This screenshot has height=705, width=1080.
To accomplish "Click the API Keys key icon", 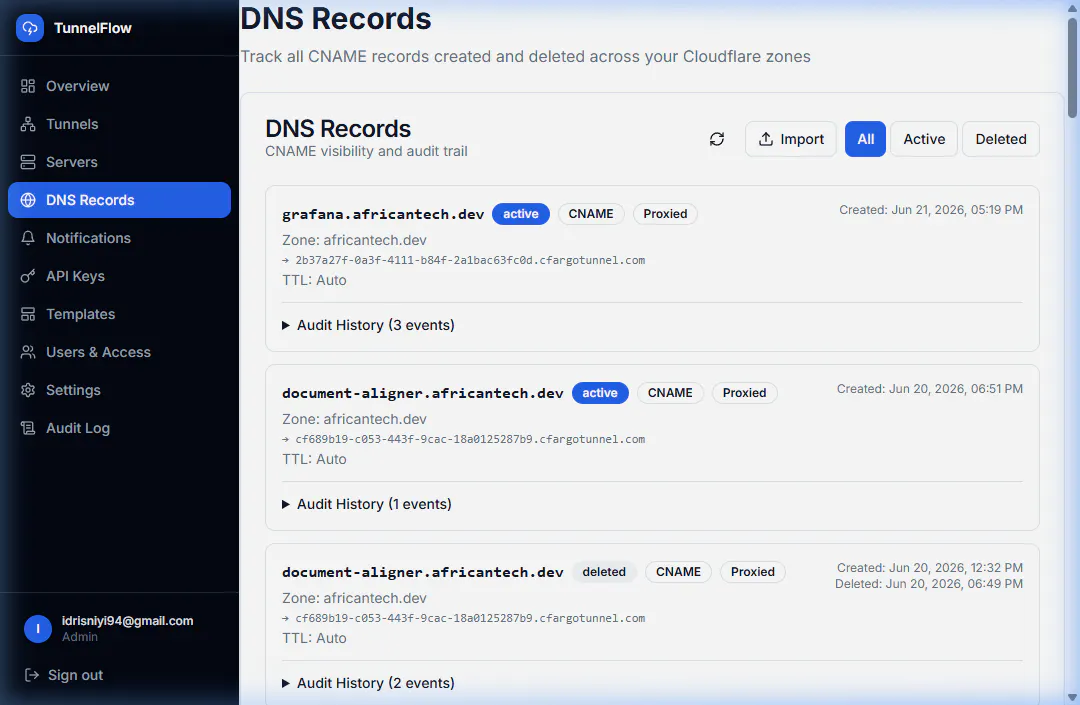I will pyautogui.click(x=28, y=276).
